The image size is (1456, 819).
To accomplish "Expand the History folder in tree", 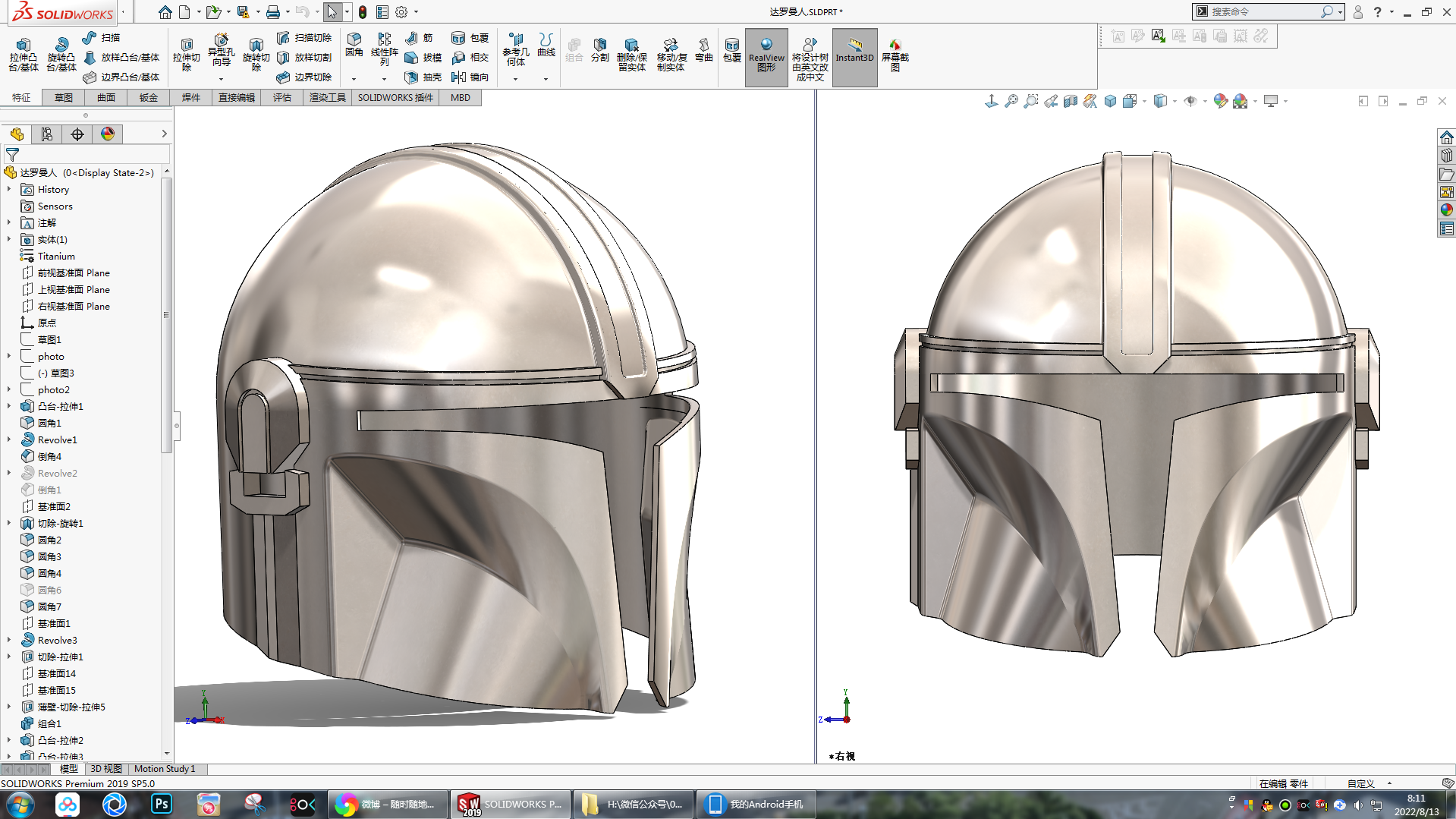I will click(9, 189).
